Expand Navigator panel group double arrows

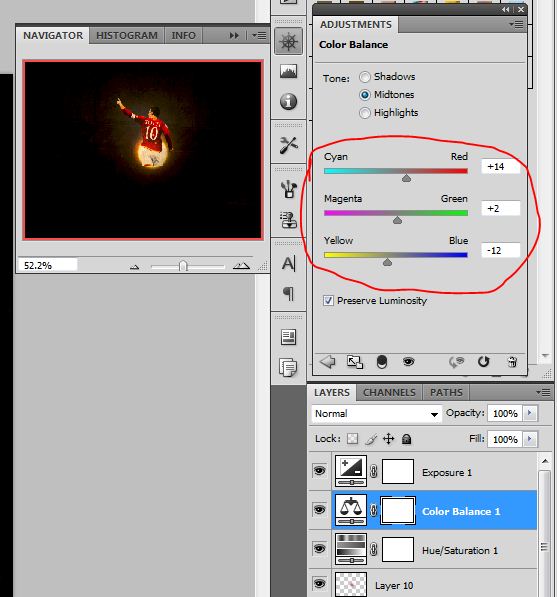point(234,36)
